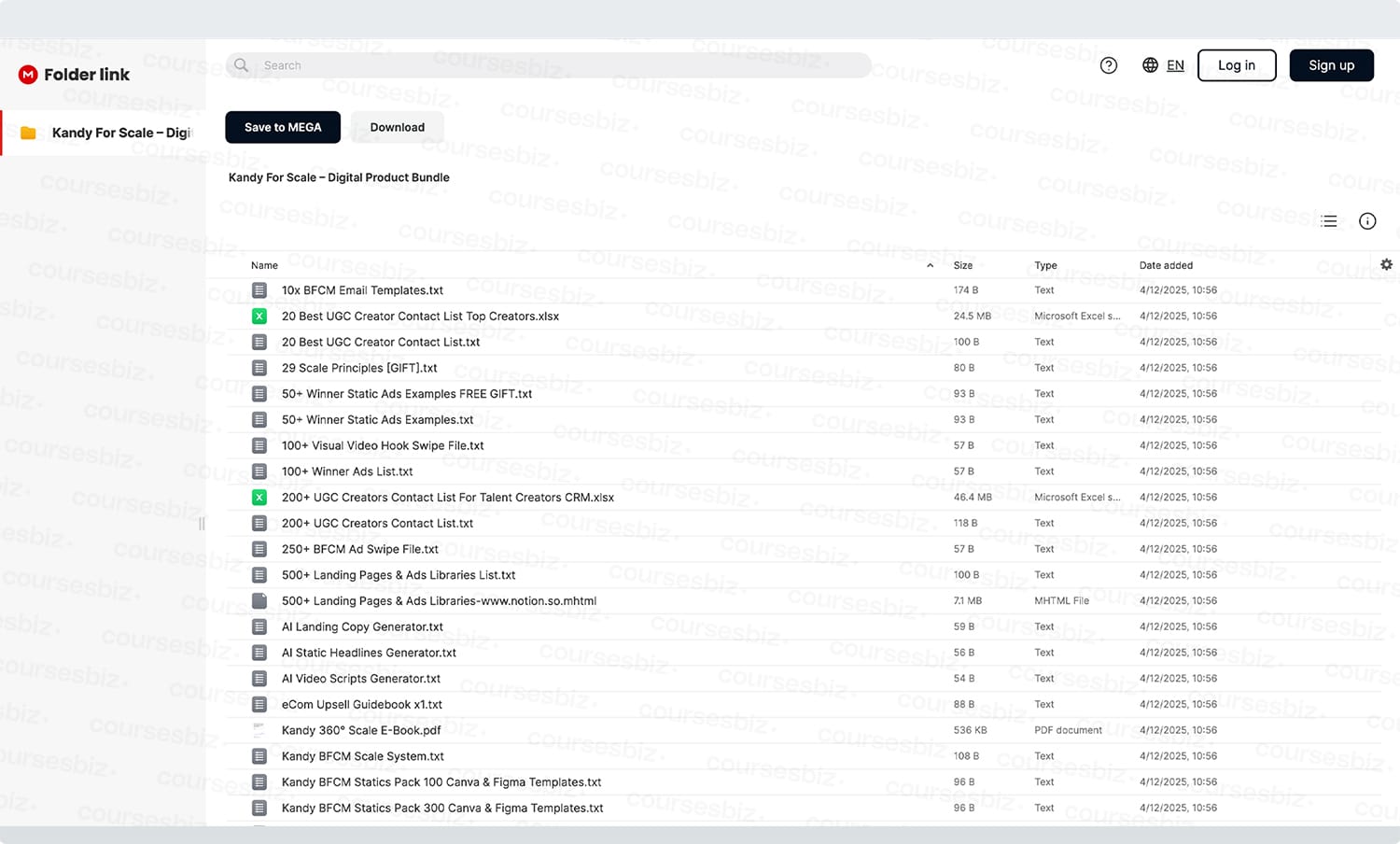This screenshot has width=1400, height=844.
Task: Open the help question mark icon
Action: (1109, 65)
